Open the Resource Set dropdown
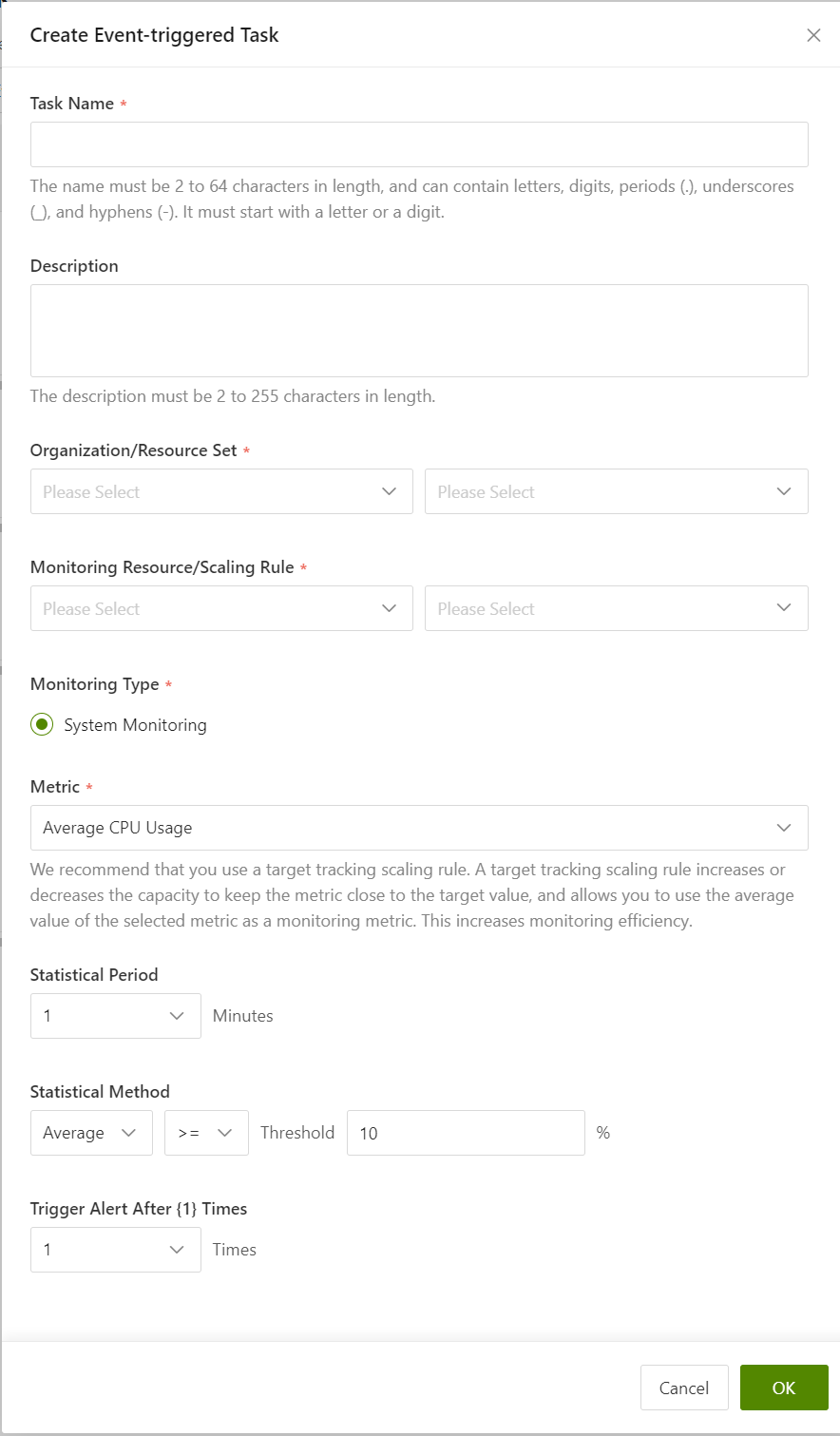840x1436 pixels. point(617,491)
